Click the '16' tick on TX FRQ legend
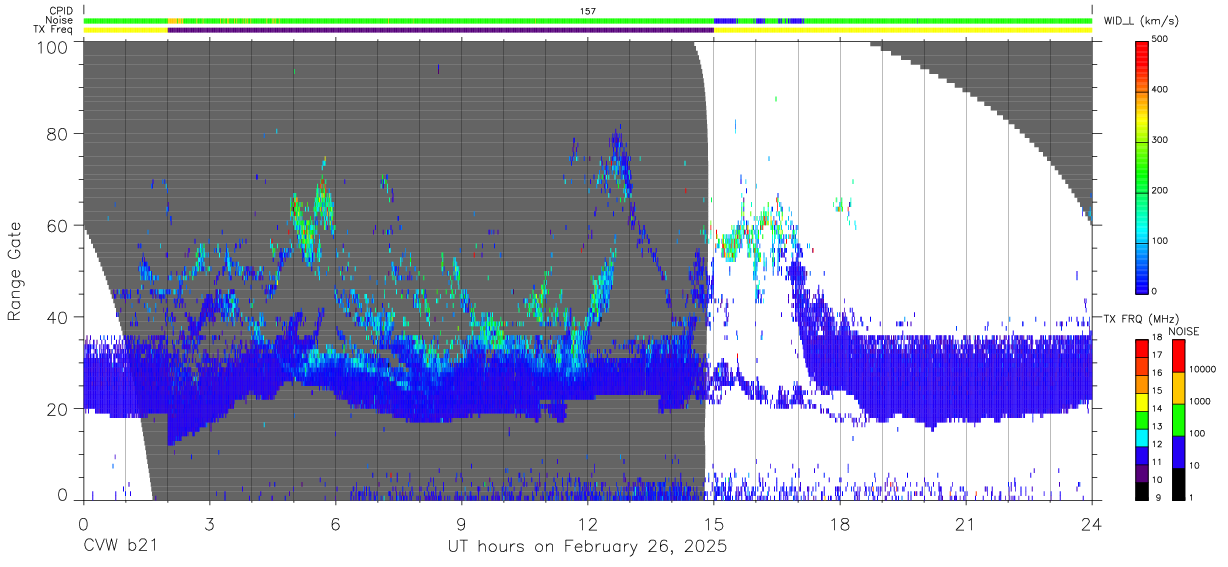 (1158, 373)
